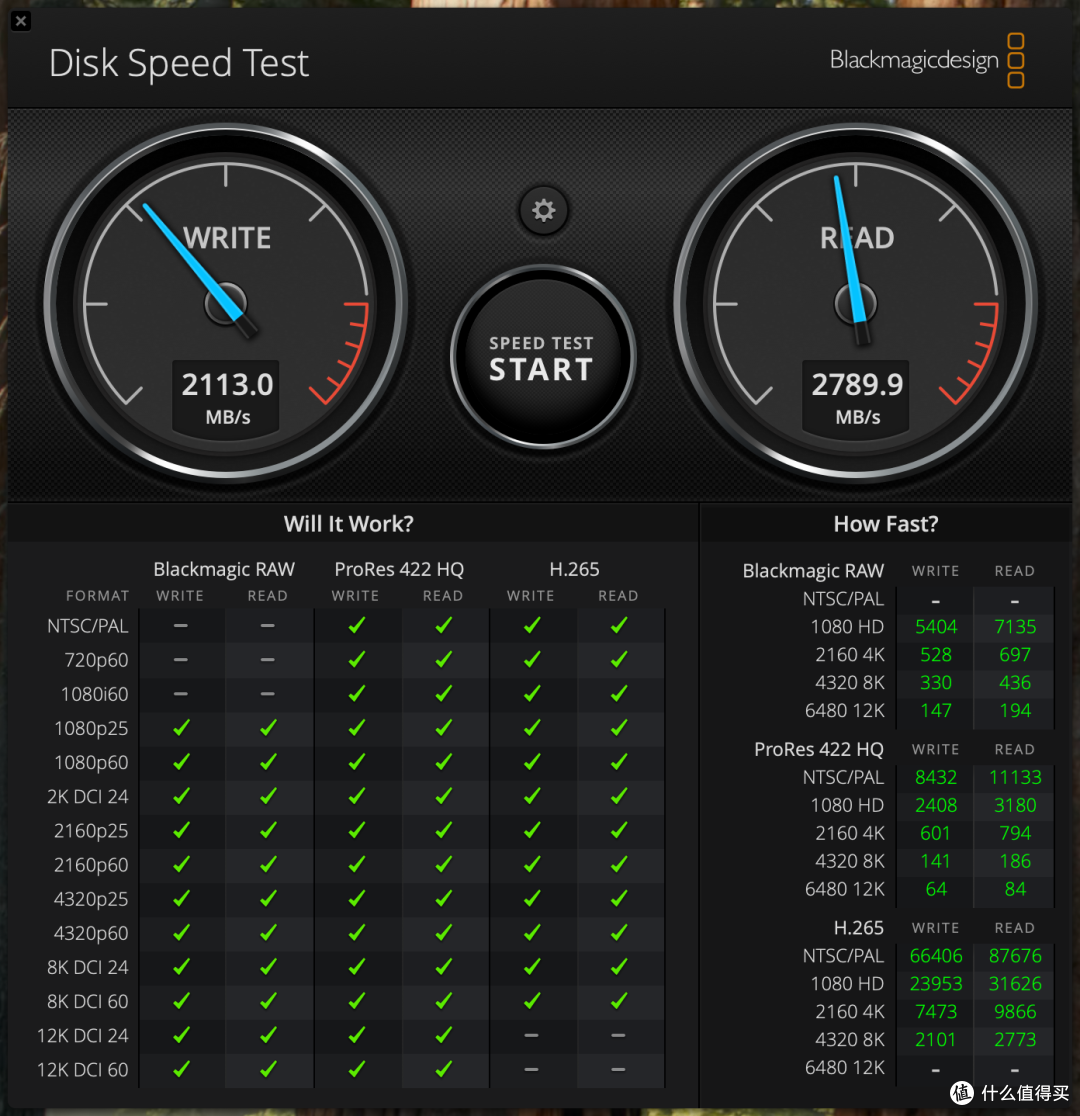Click the value 436 for Blackmagic RAW 4320 8K read
The image size is (1080, 1116).
(x=1015, y=683)
